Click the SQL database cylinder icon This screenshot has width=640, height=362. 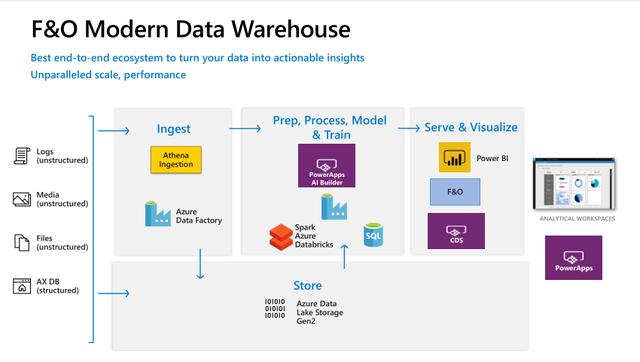coord(373,235)
